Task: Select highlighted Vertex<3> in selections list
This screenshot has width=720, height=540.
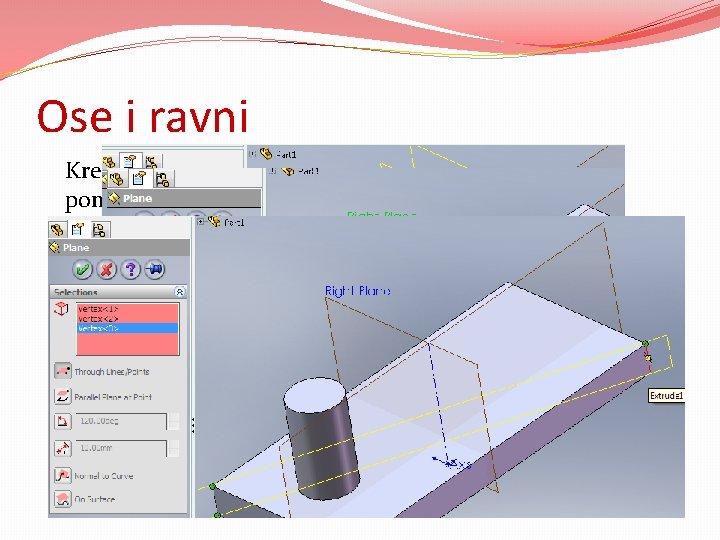Action: [x=128, y=328]
